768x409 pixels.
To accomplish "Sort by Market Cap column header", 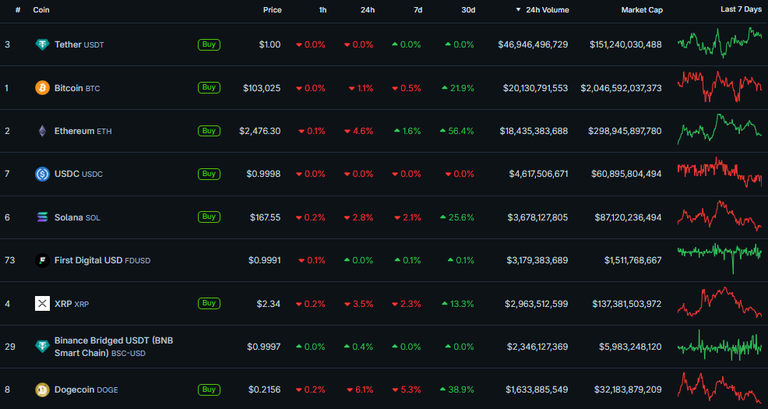I will [642, 10].
